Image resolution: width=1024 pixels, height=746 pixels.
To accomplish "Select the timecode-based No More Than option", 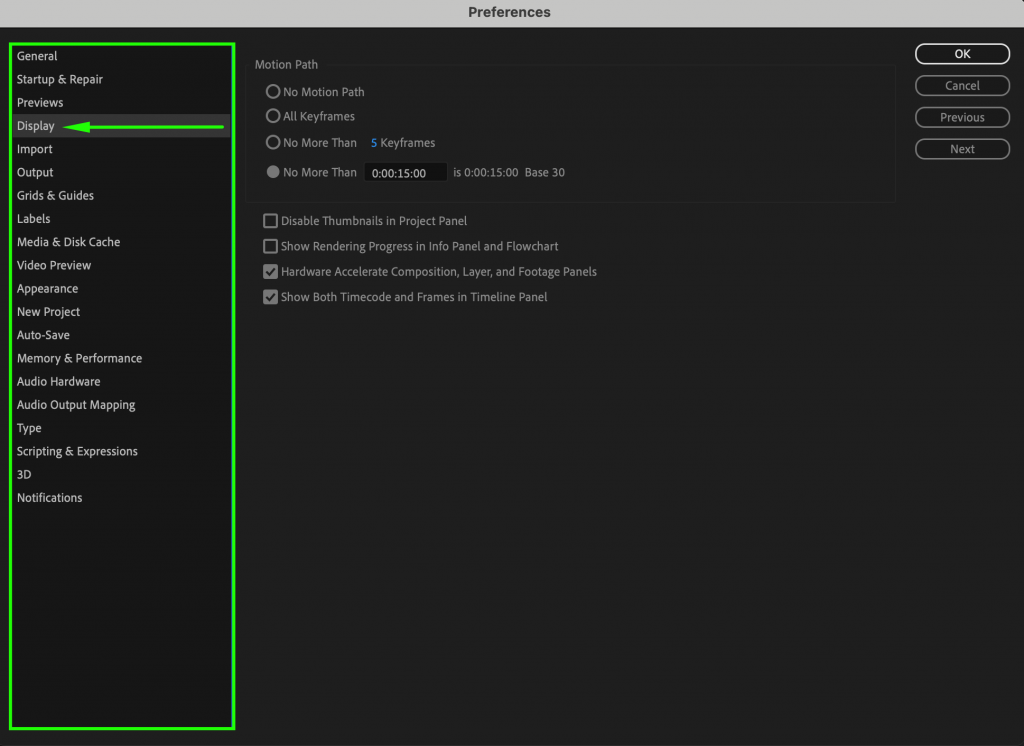I will 272,171.
